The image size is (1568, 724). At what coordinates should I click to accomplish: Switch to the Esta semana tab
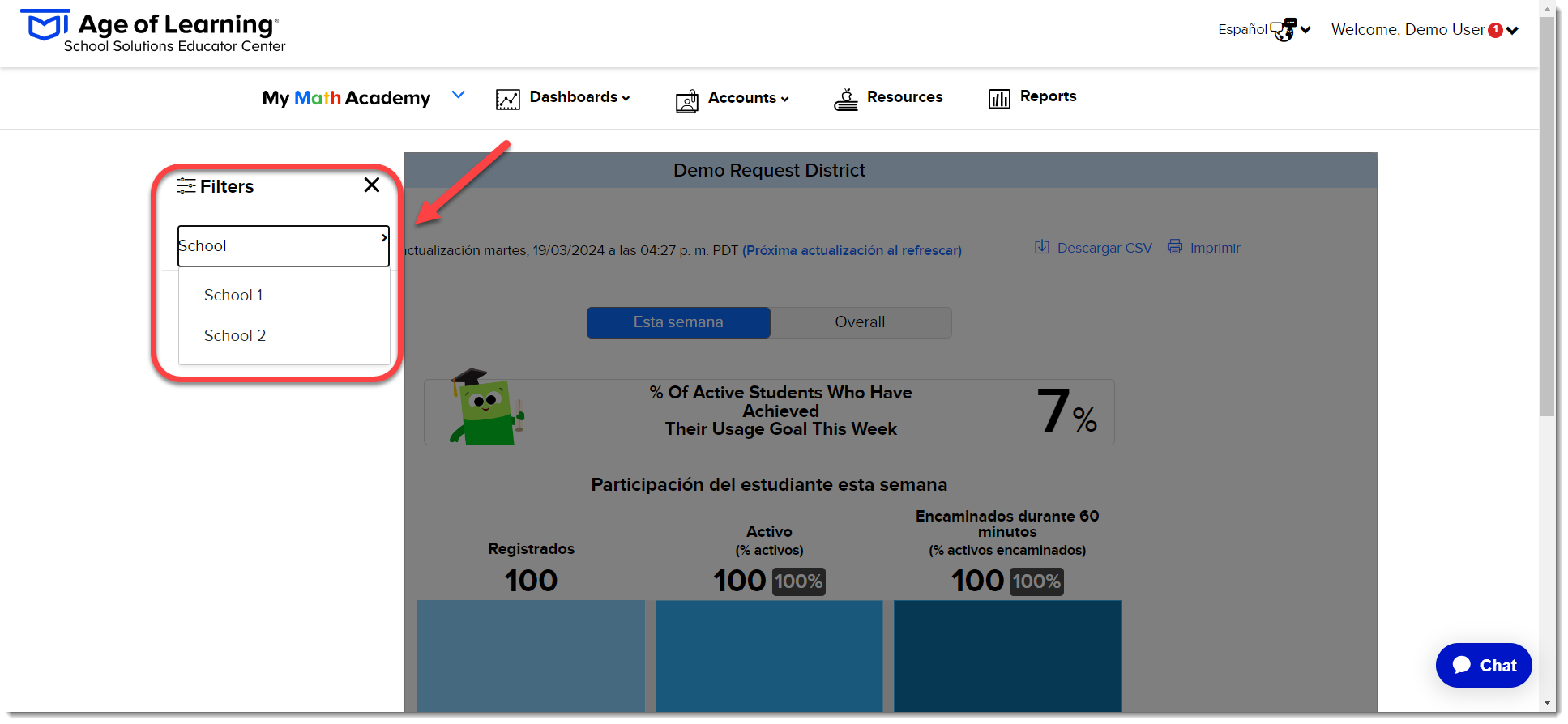click(678, 322)
